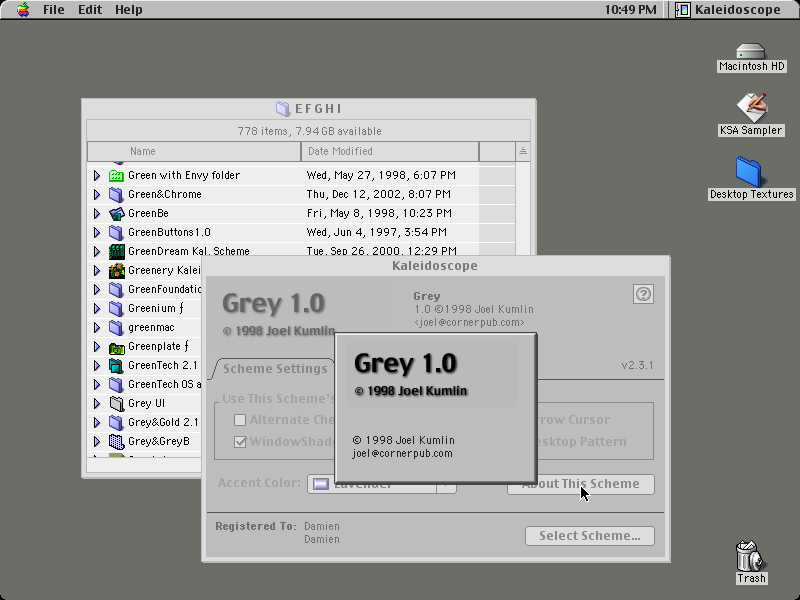Image resolution: width=800 pixels, height=600 pixels.
Task: Click the menu bar clock
Action: 631,10
